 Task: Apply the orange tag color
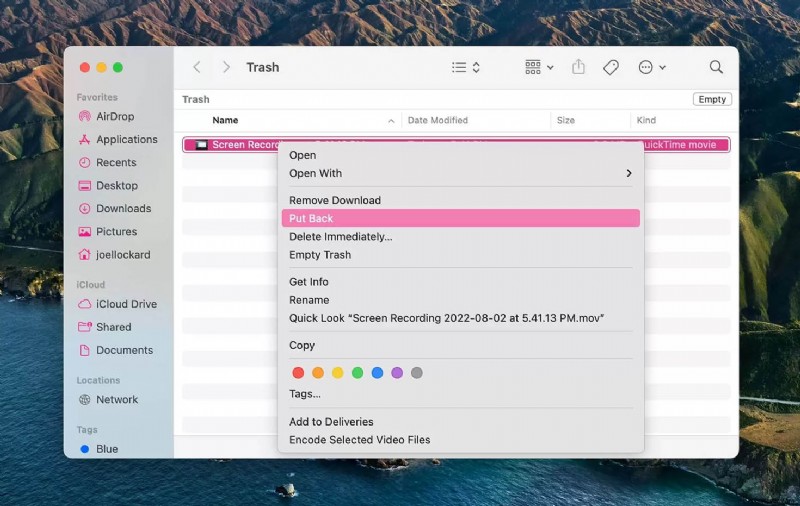pos(318,373)
